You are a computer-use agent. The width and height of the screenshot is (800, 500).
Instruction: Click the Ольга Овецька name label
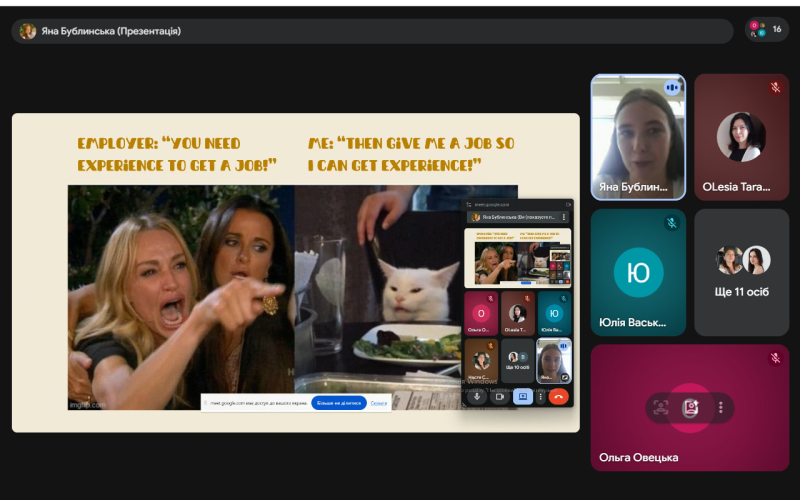638,458
